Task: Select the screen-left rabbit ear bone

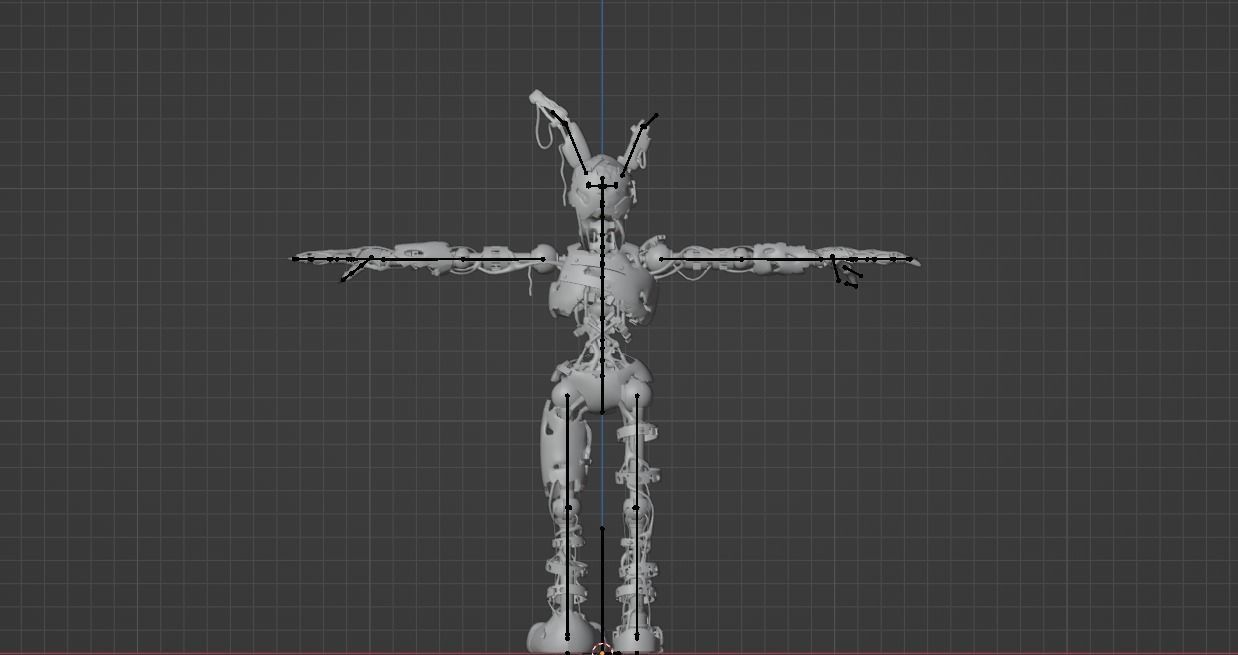Action: pyautogui.click(x=576, y=147)
